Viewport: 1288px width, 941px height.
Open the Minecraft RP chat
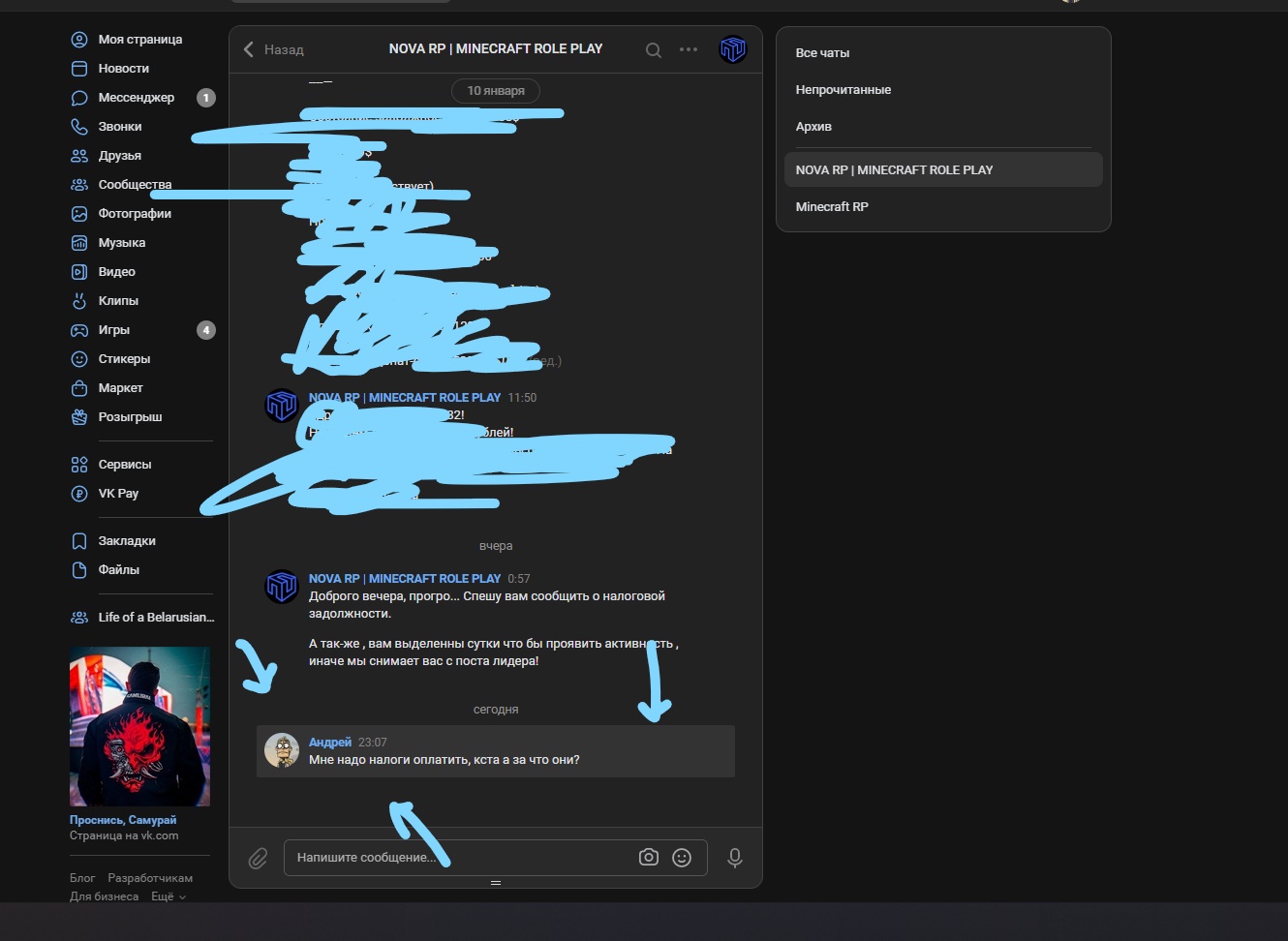943,207
